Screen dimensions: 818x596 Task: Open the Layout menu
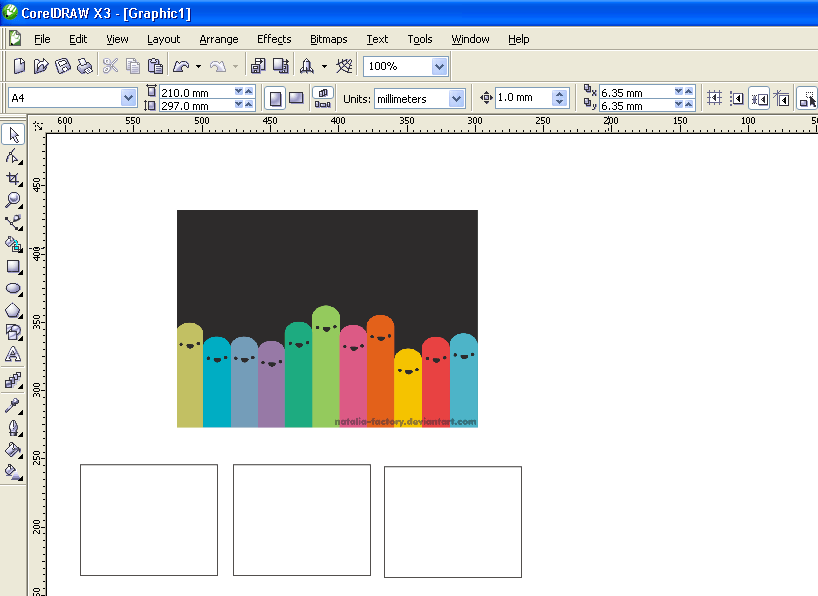(x=163, y=39)
